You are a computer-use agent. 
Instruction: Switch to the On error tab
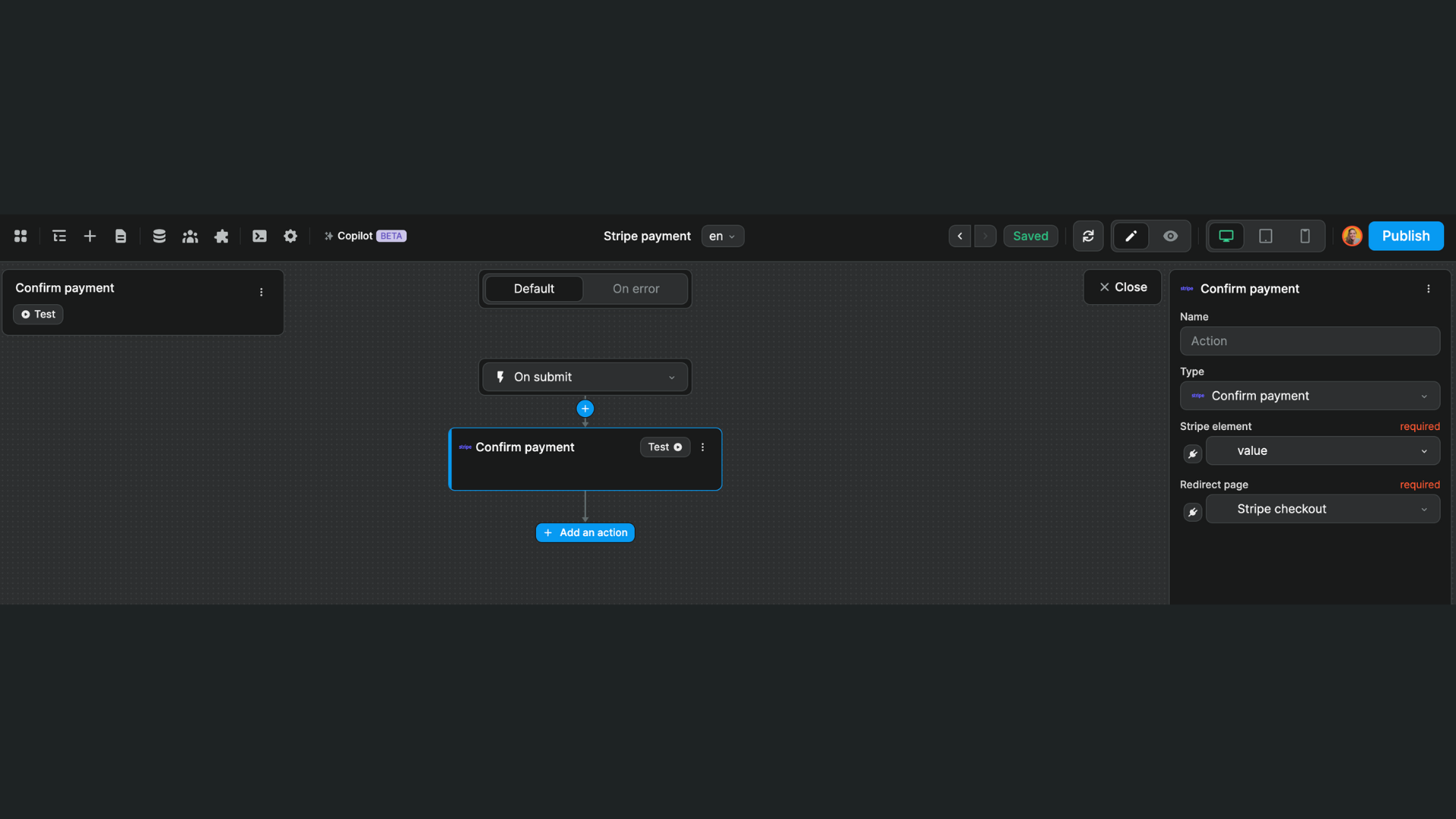(635, 289)
